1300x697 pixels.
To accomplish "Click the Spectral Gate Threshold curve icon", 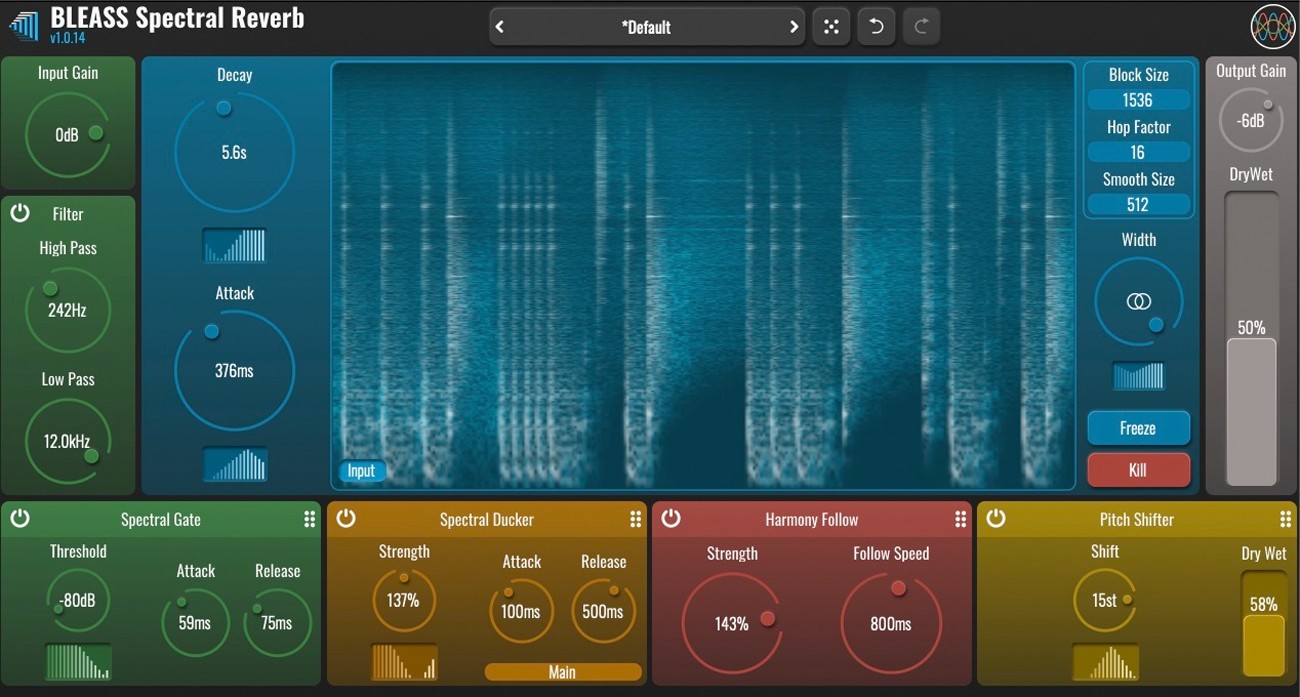I will pyautogui.click(x=78, y=662).
